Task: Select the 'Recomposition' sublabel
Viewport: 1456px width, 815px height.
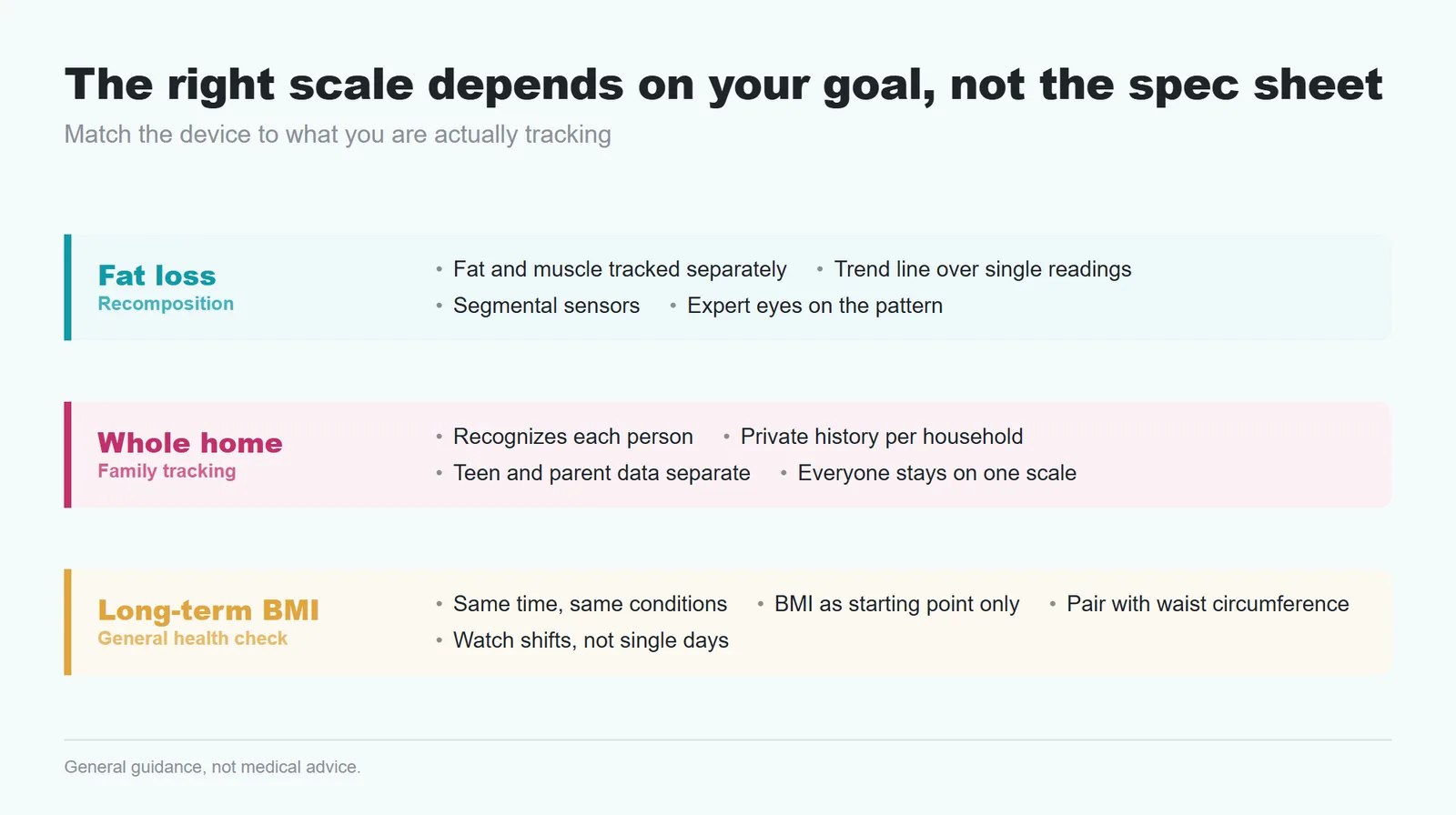Action: (166, 304)
